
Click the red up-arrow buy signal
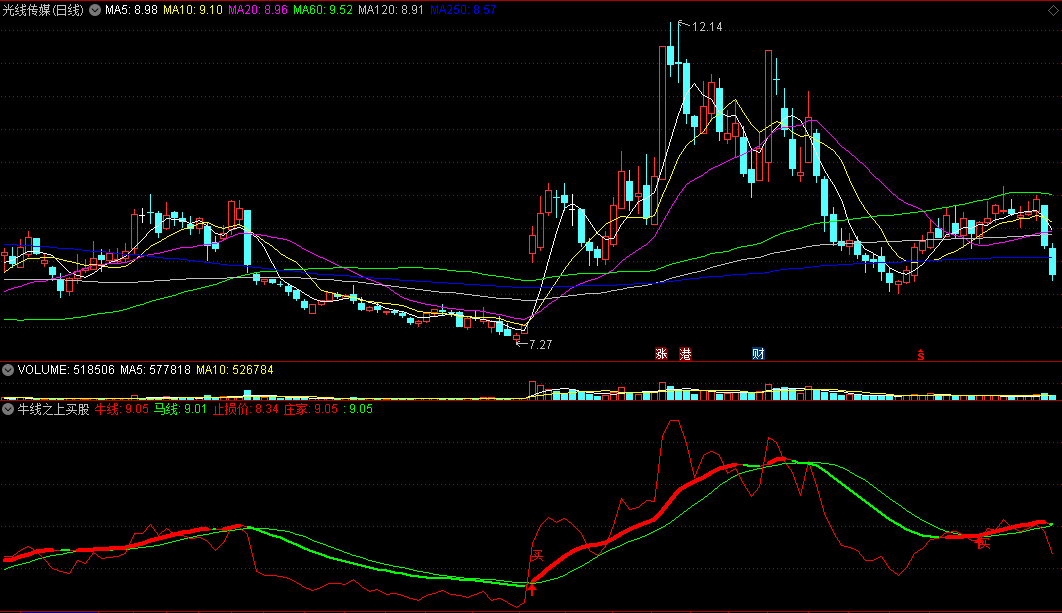(x=532, y=589)
